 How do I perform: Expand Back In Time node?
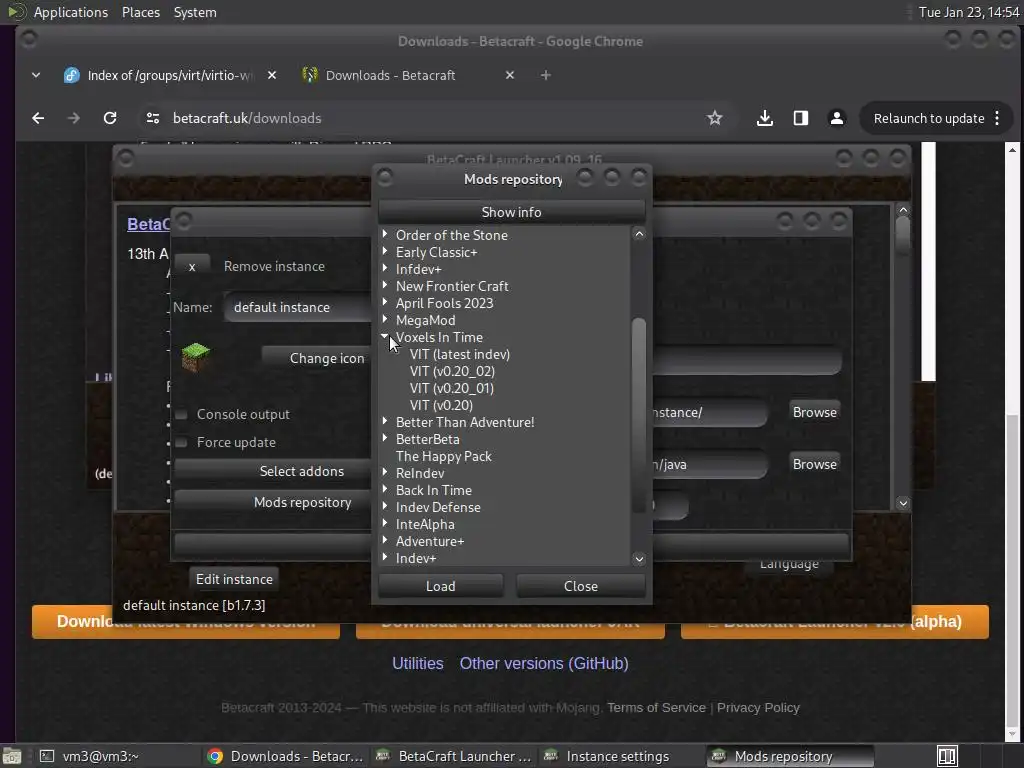[x=385, y=489]
